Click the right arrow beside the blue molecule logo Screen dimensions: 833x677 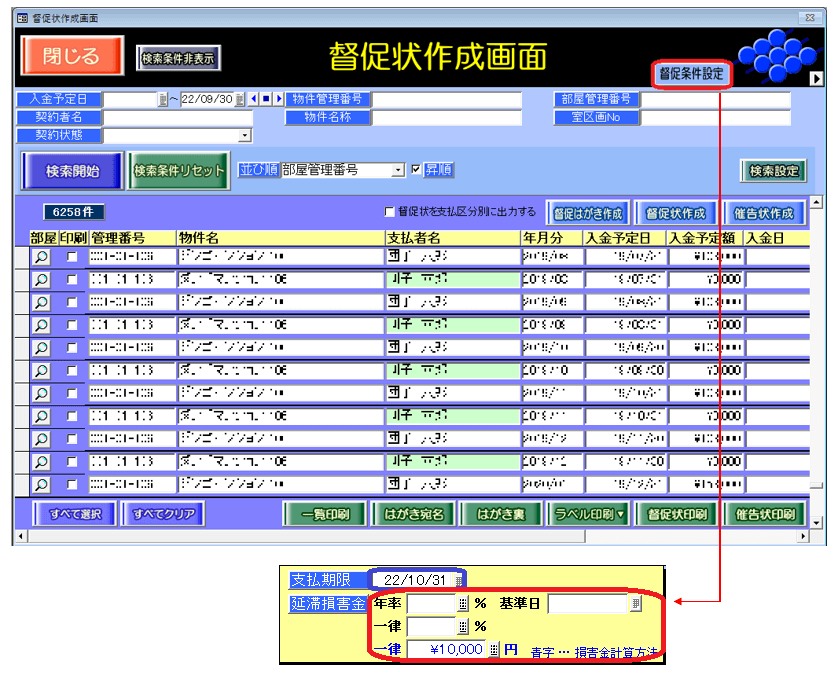coord(816,79)
